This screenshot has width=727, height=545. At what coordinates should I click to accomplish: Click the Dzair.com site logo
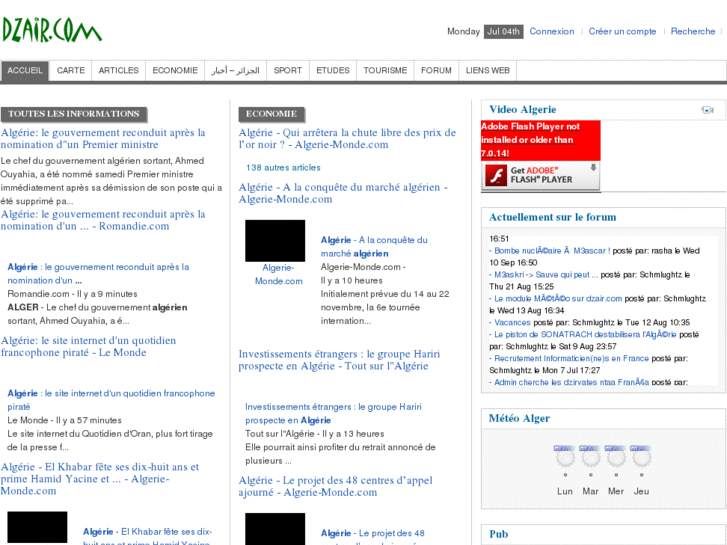click(x=52, y=30)
